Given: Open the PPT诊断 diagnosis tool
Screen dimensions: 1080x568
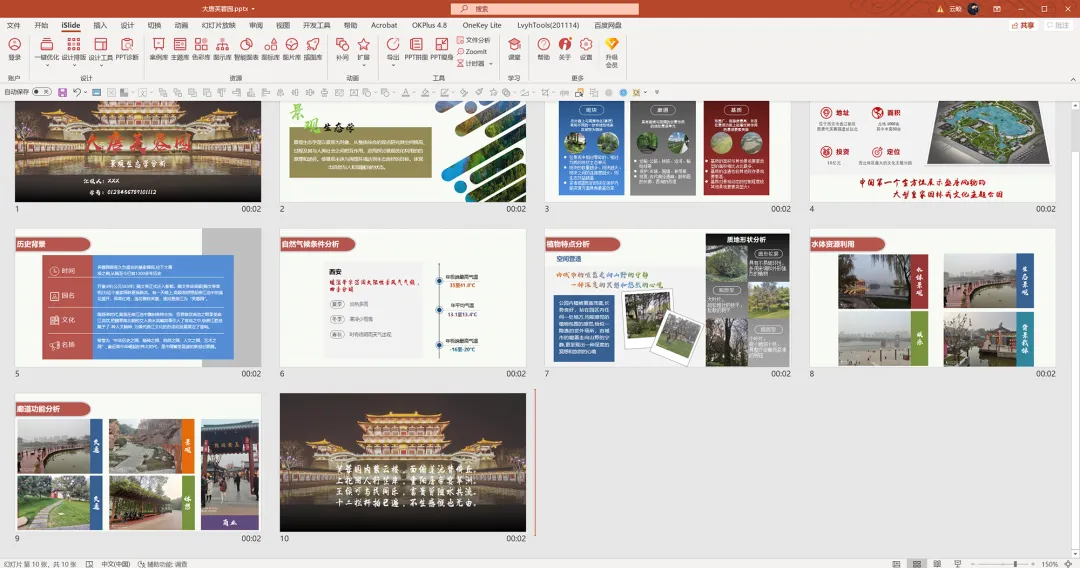Looking at the screenshot, I should click(x=127, y=49).
